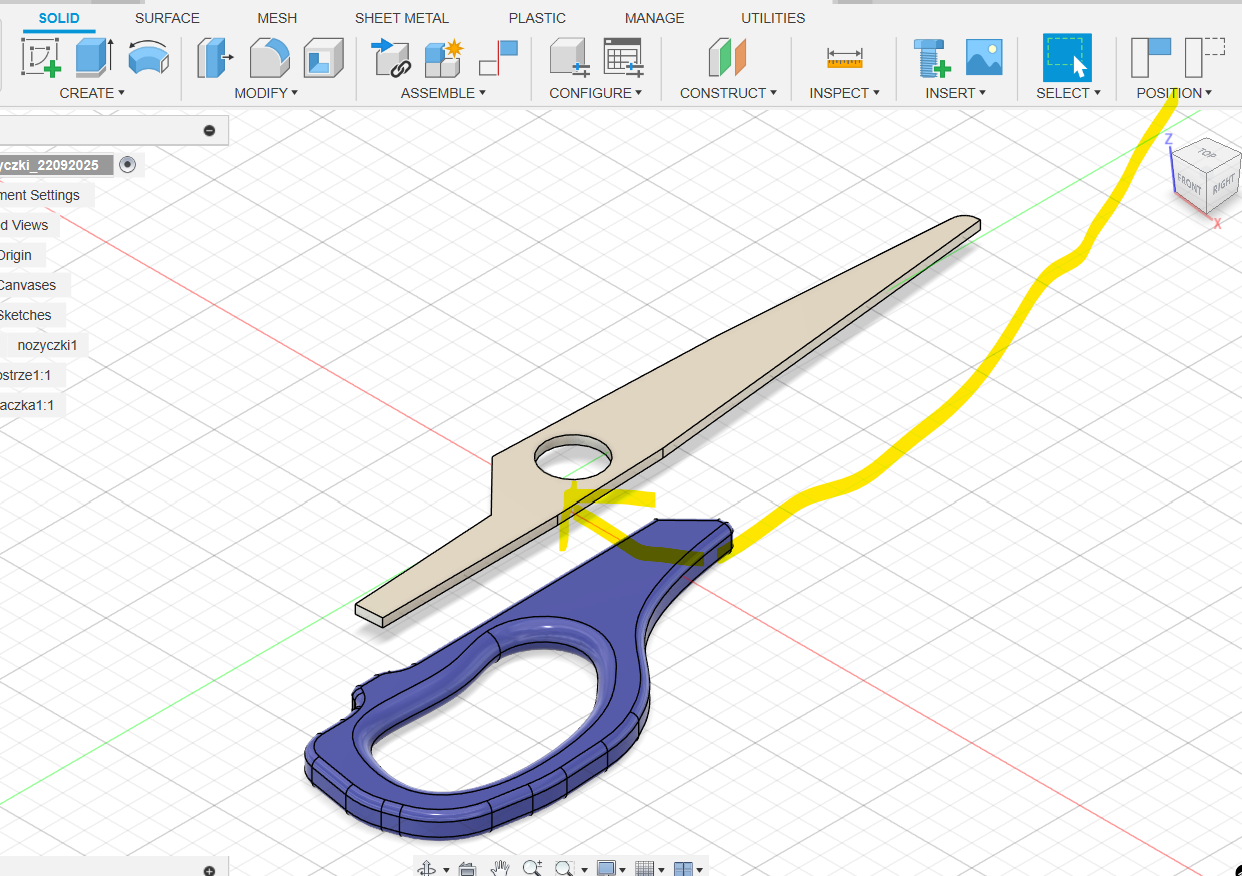Open the SURFACE tab
This screenshot has height=876, width=1242.
click(x=167, y=18)
